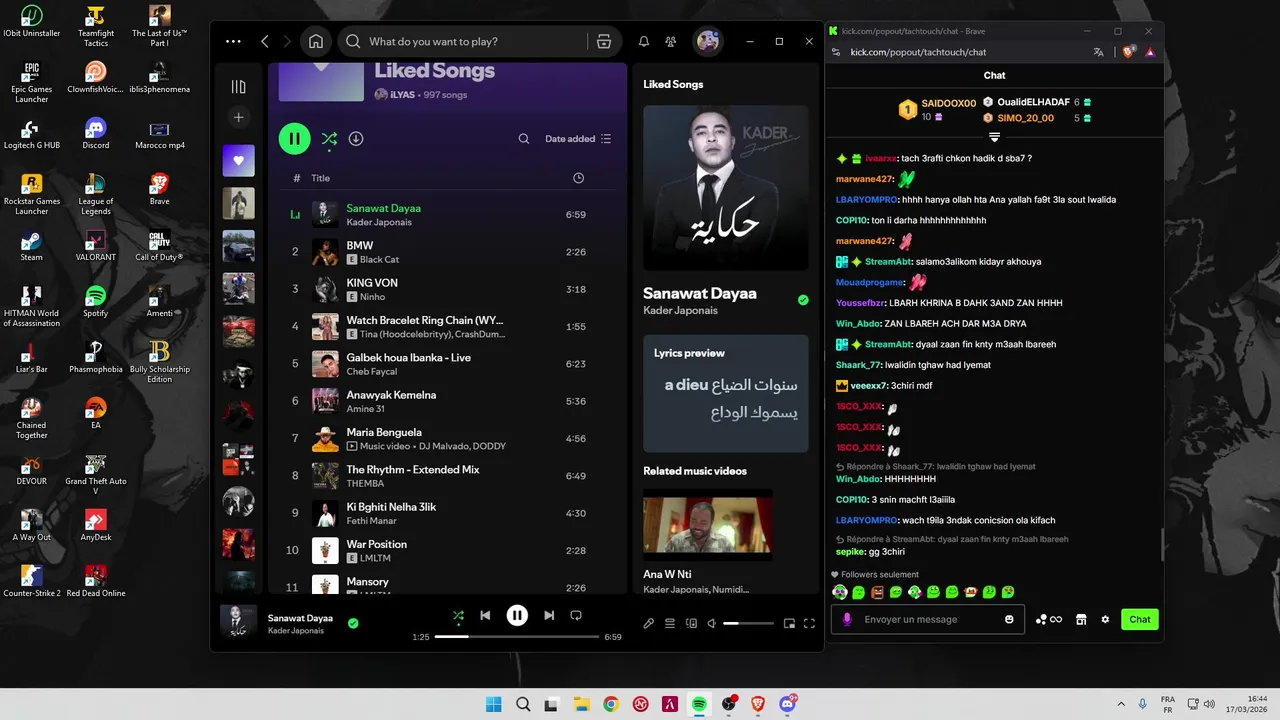Open the miniplayer icon

(x=789, y=623)
